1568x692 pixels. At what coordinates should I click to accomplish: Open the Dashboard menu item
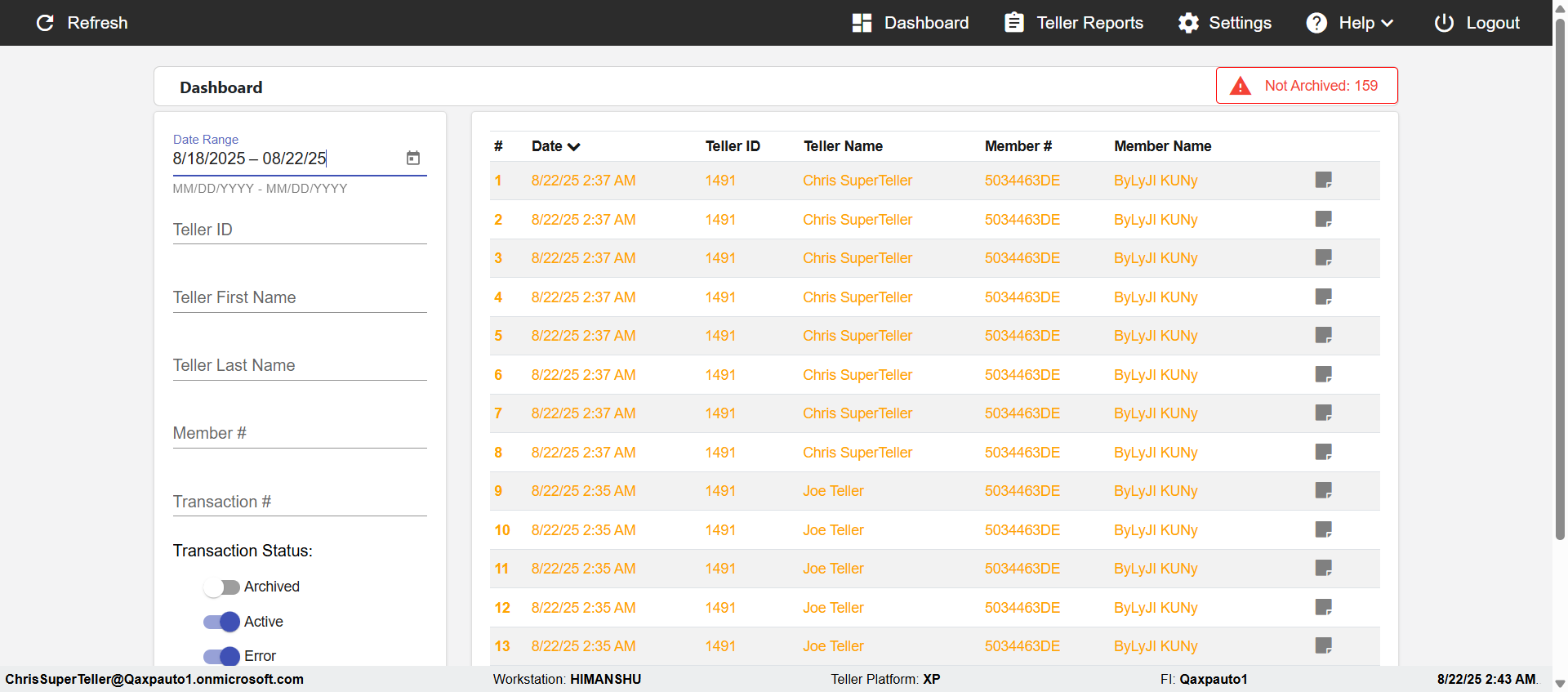[x=911, y=23]
